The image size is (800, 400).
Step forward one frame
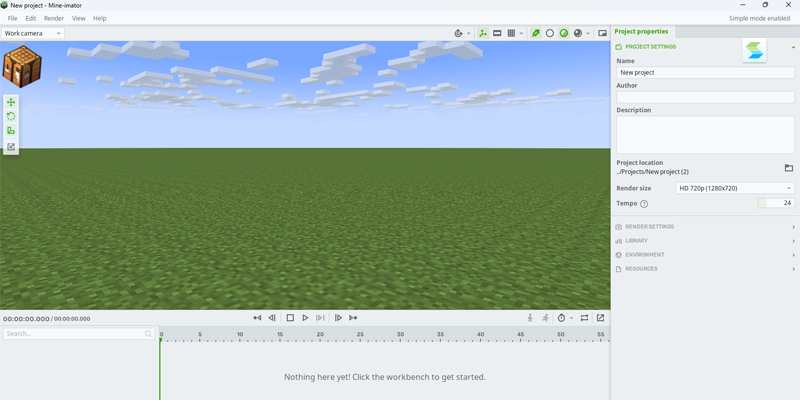point(338,318)
